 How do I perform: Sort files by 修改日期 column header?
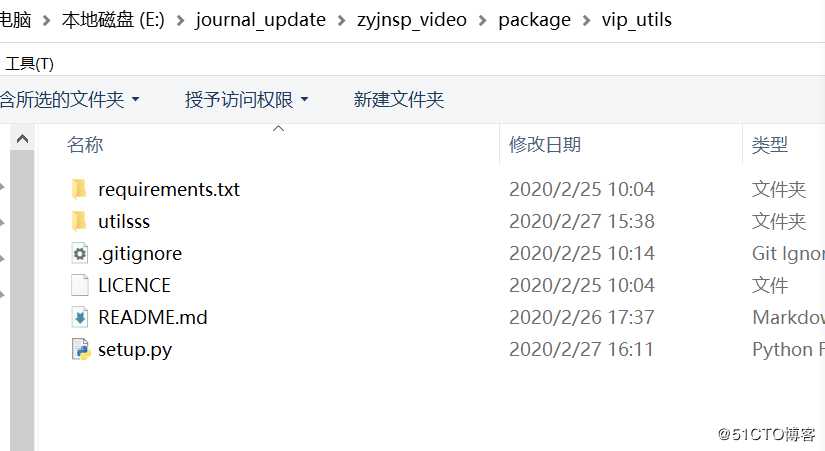pos(545,145)
